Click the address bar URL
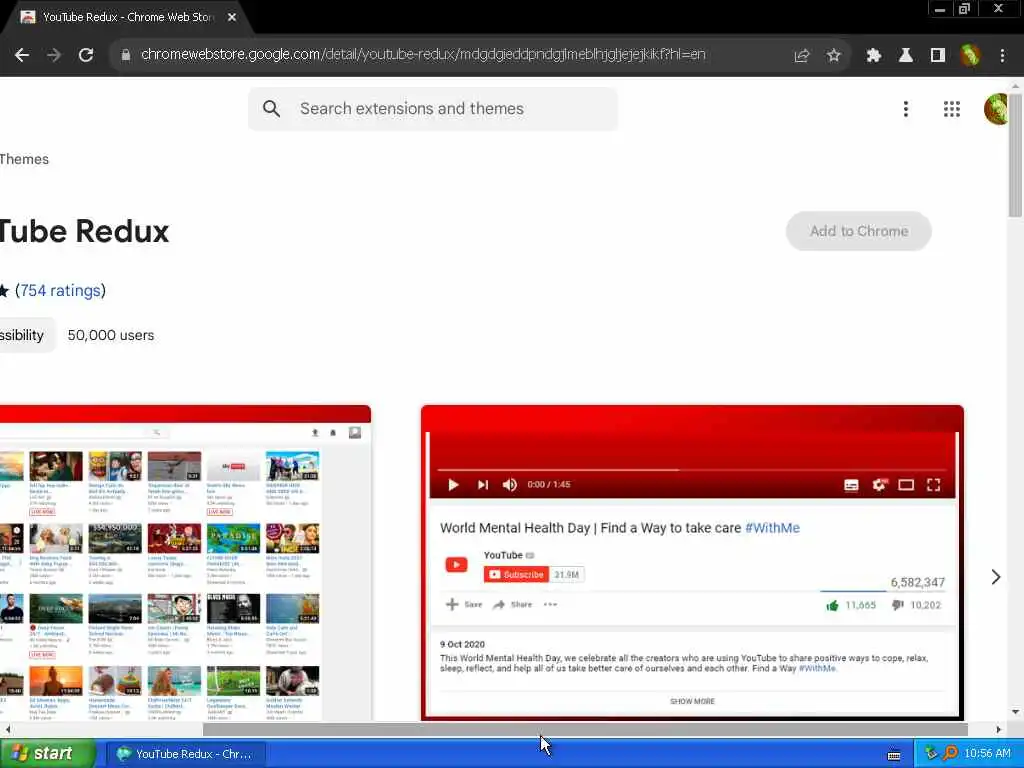1024x768 pixels. point(423,54)
